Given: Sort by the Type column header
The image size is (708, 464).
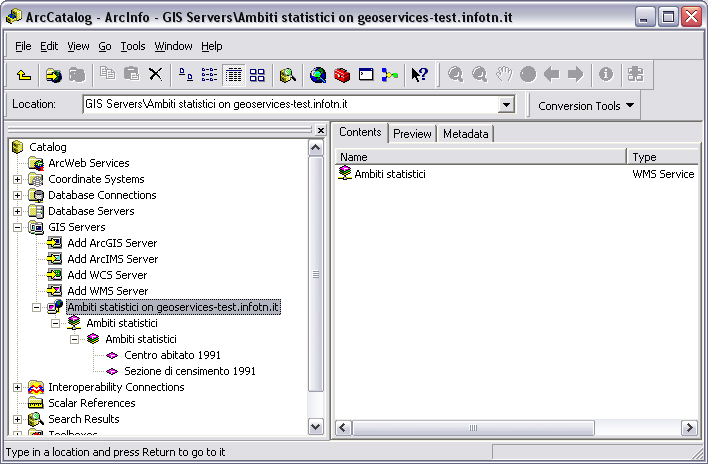Looking at the screenshot, I should (x=663, y=157).
